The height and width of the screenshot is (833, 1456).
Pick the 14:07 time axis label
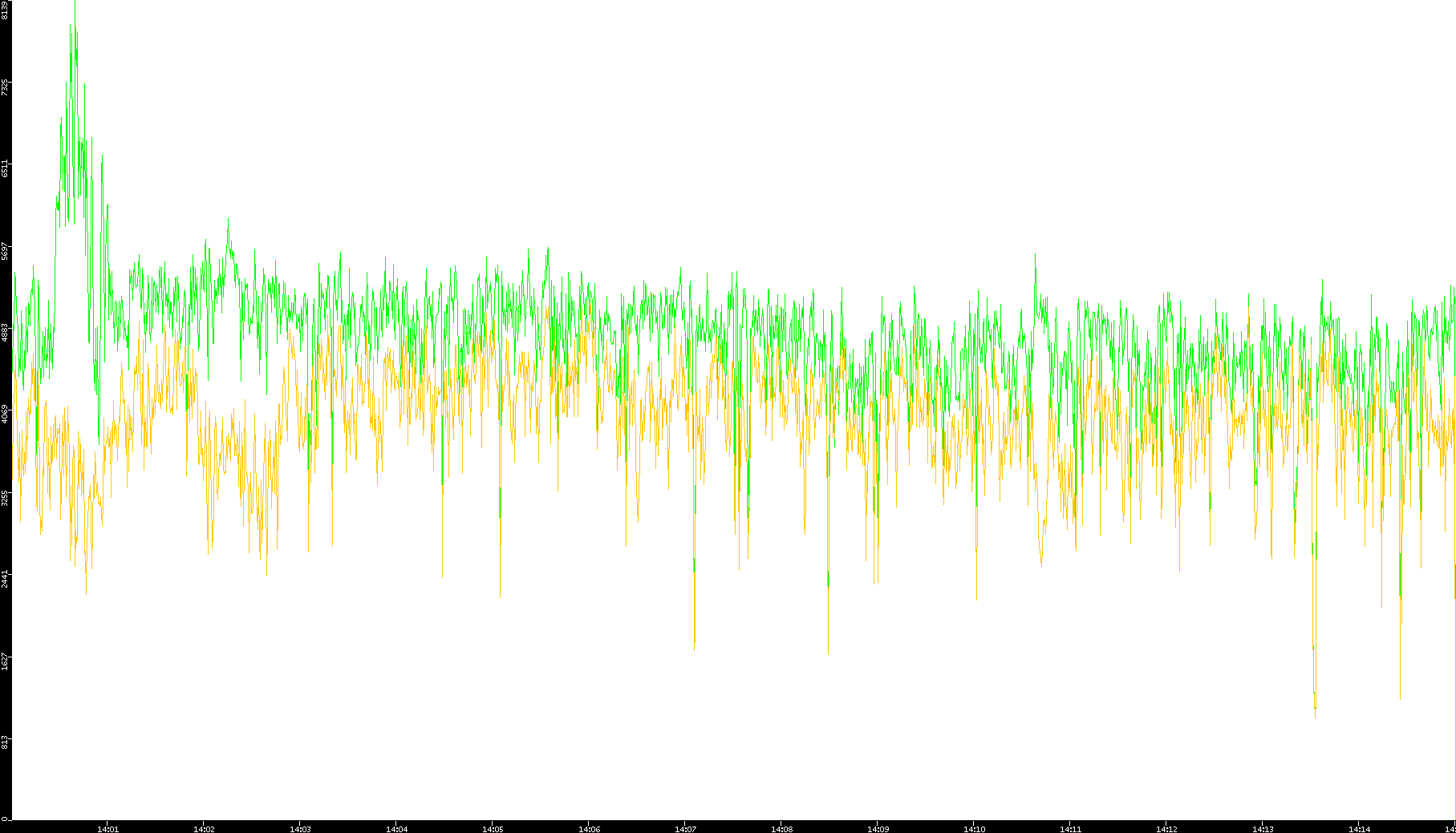point(685,829)
